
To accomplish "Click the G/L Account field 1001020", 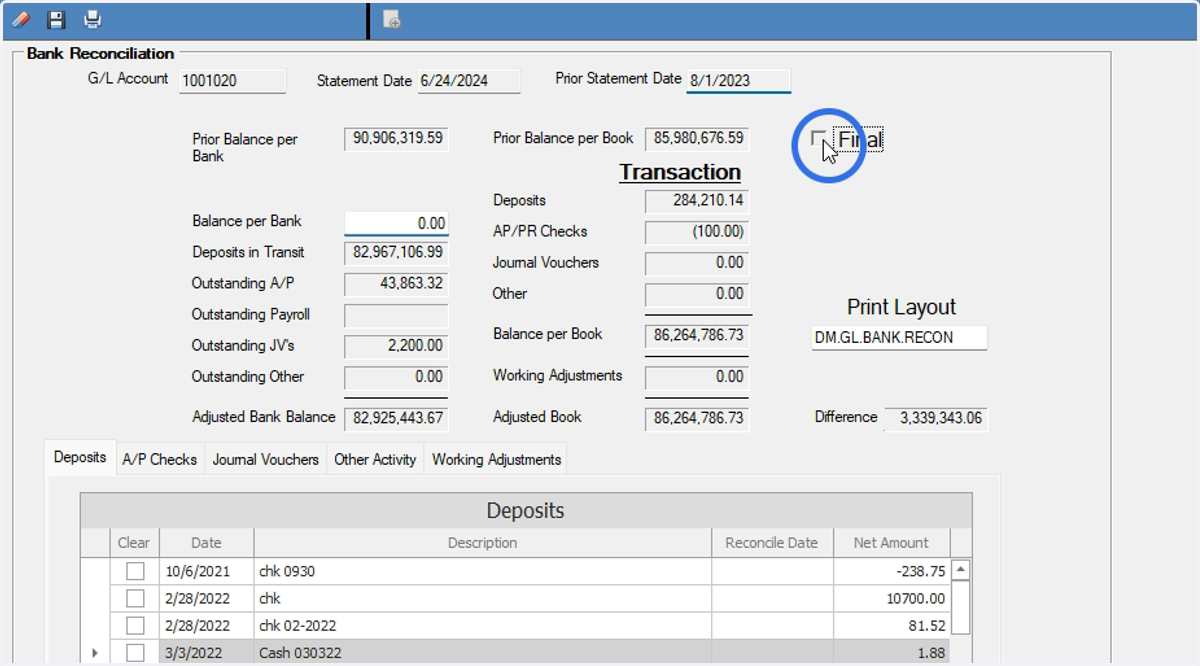I will pyautogui.click(x=232, y=81).
